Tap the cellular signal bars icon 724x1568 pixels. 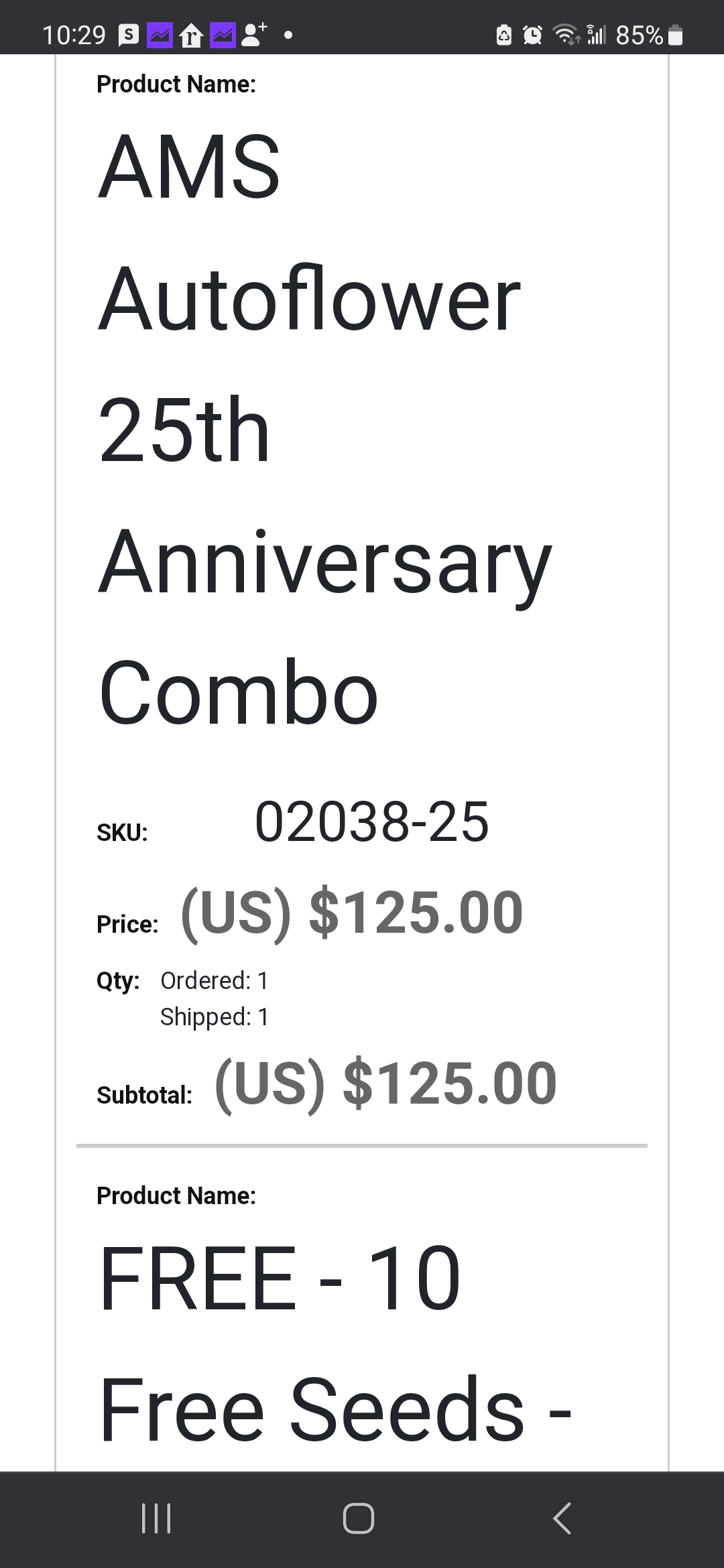click(x=596, y=35)
